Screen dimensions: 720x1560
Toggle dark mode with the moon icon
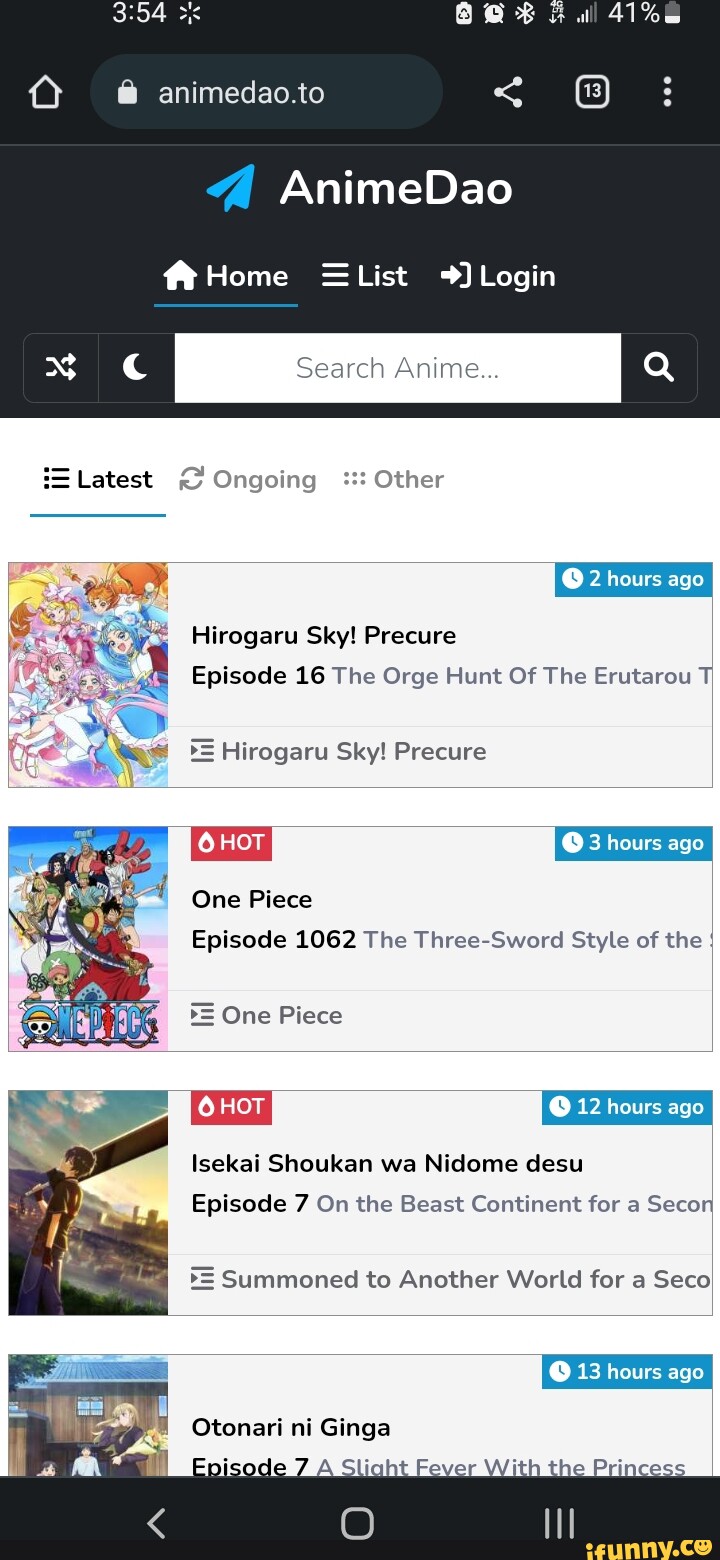pyautogui.click(x=136, y=368)
